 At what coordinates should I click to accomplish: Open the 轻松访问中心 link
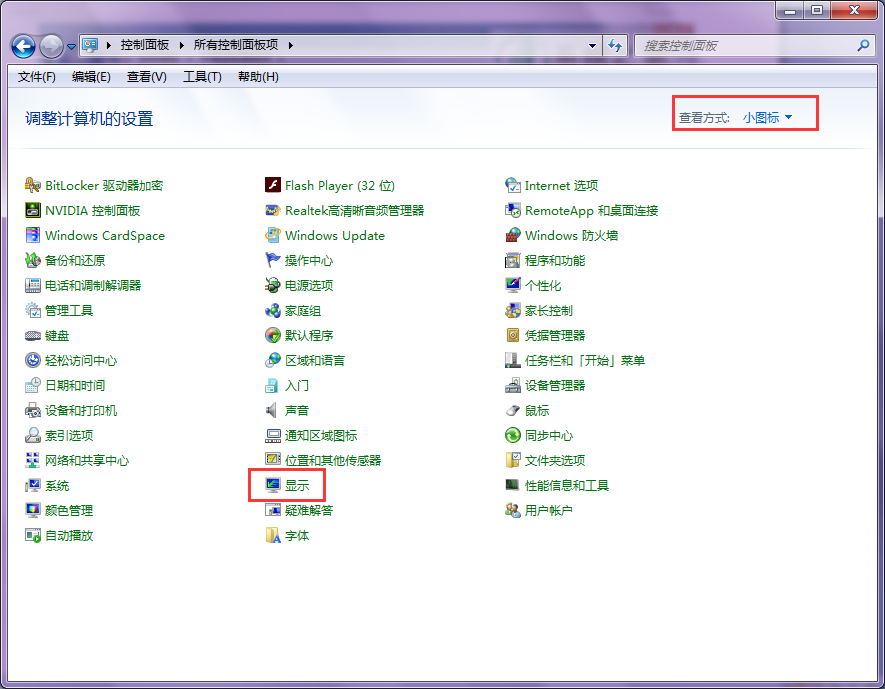pyautogui.click(x=81, y=361)
